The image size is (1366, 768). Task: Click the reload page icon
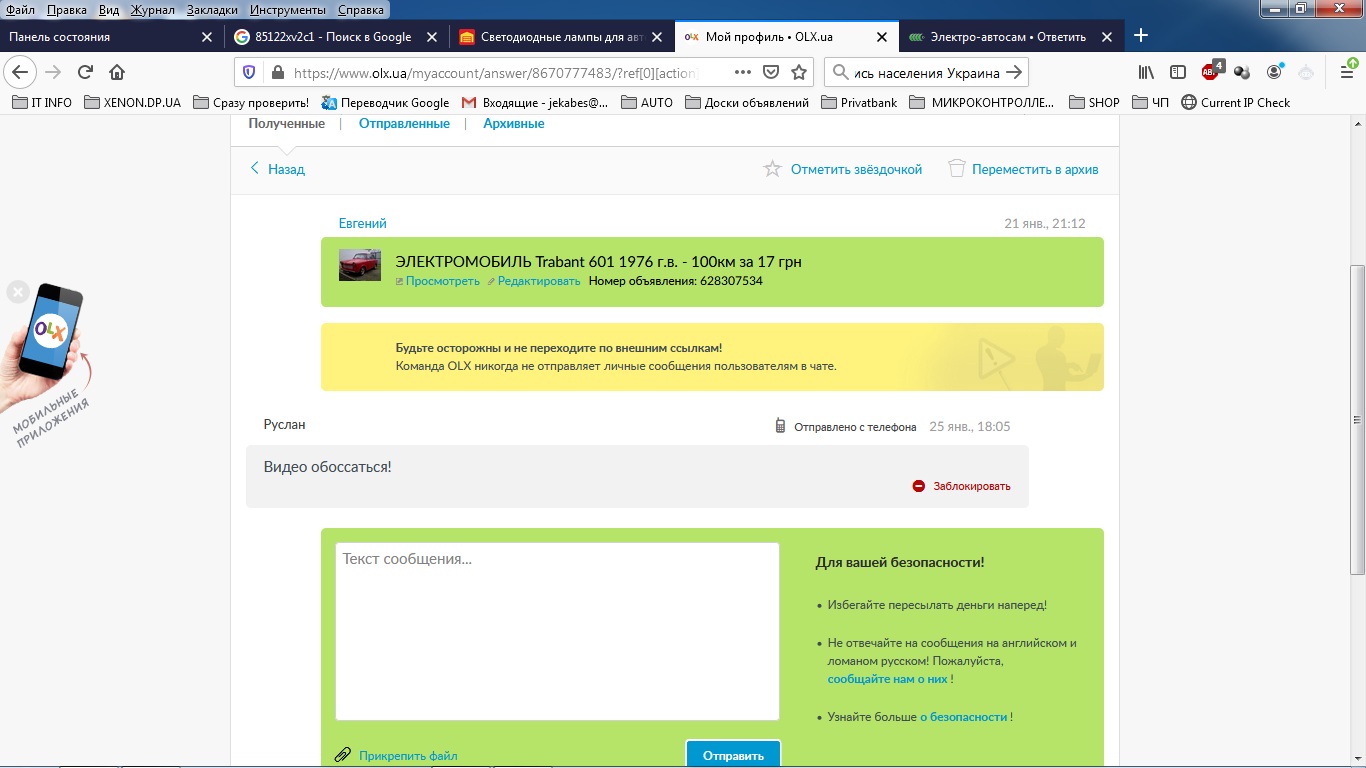pyautogui.click(x=85, y=72)
